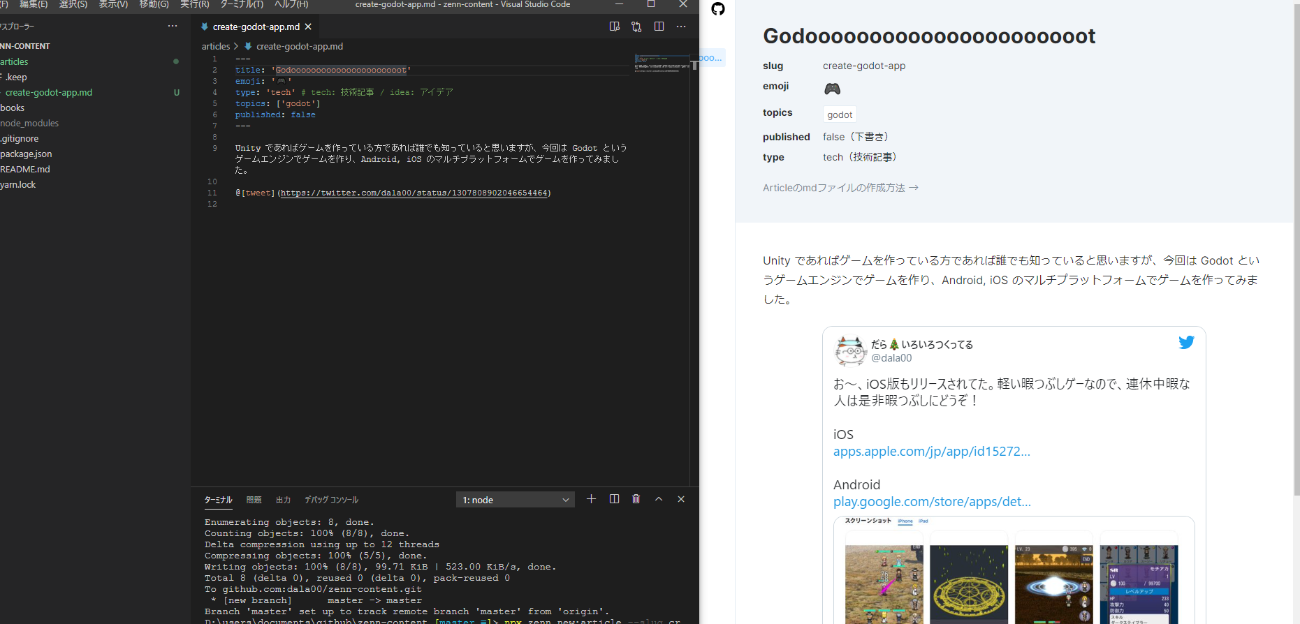Click the game controller emoji in the preview
This screenshot has height=624, width=1300.
pos(832,89)
